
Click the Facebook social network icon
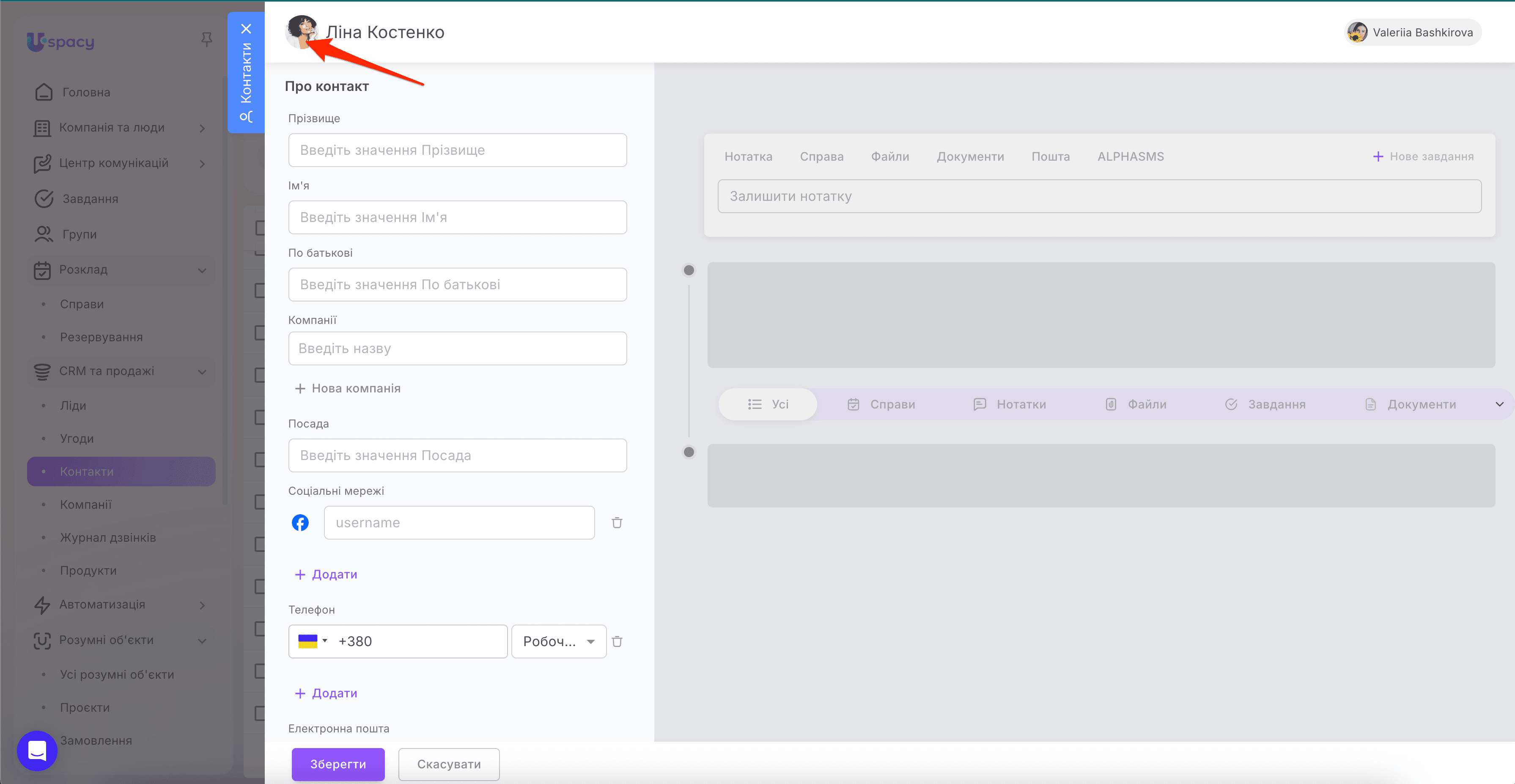300,522
